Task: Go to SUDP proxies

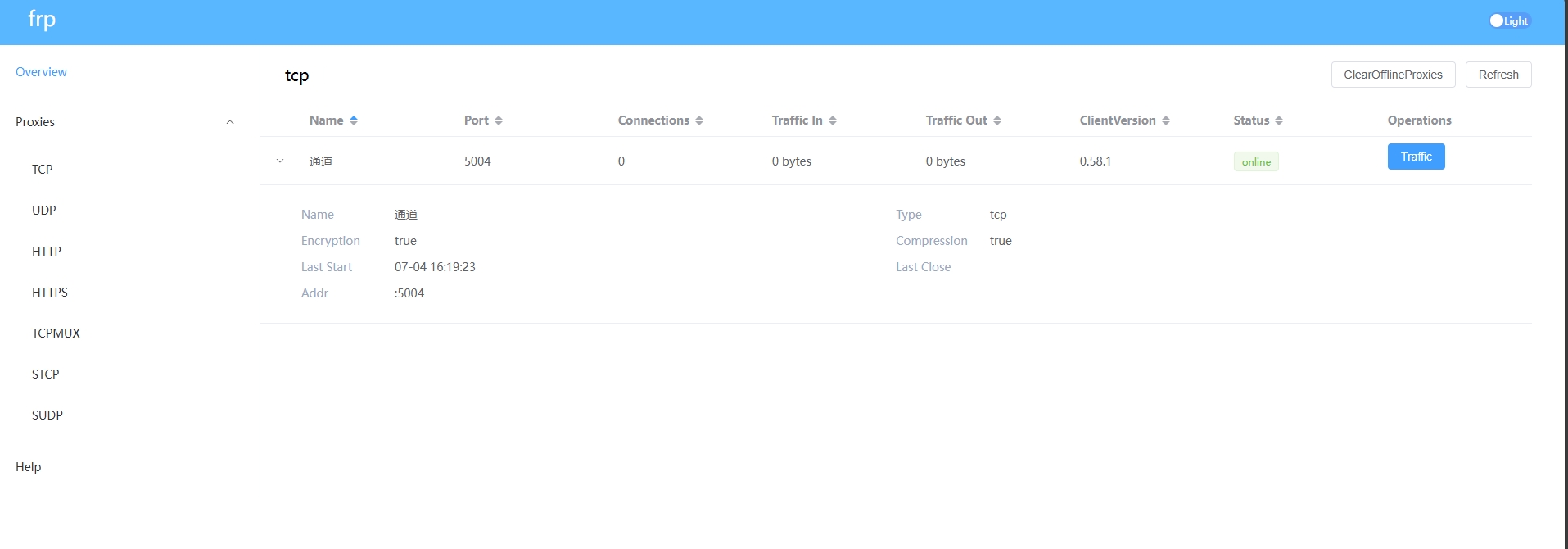Action: (47, 415)
